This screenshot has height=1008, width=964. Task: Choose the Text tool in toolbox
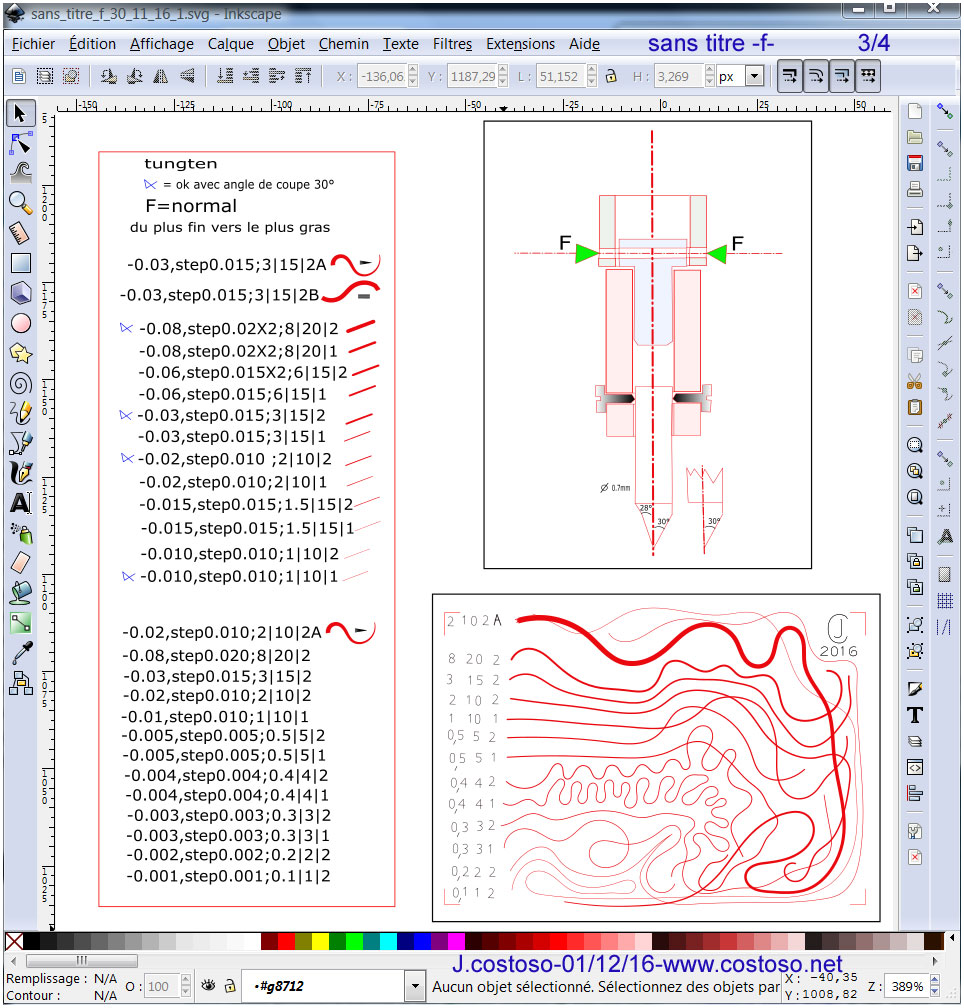(x=20, y=503)
